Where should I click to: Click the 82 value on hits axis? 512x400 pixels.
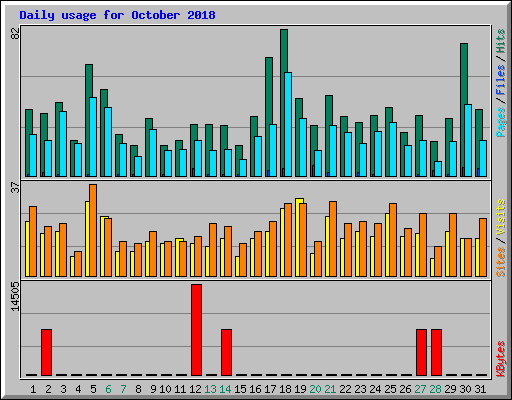[15, 33]
